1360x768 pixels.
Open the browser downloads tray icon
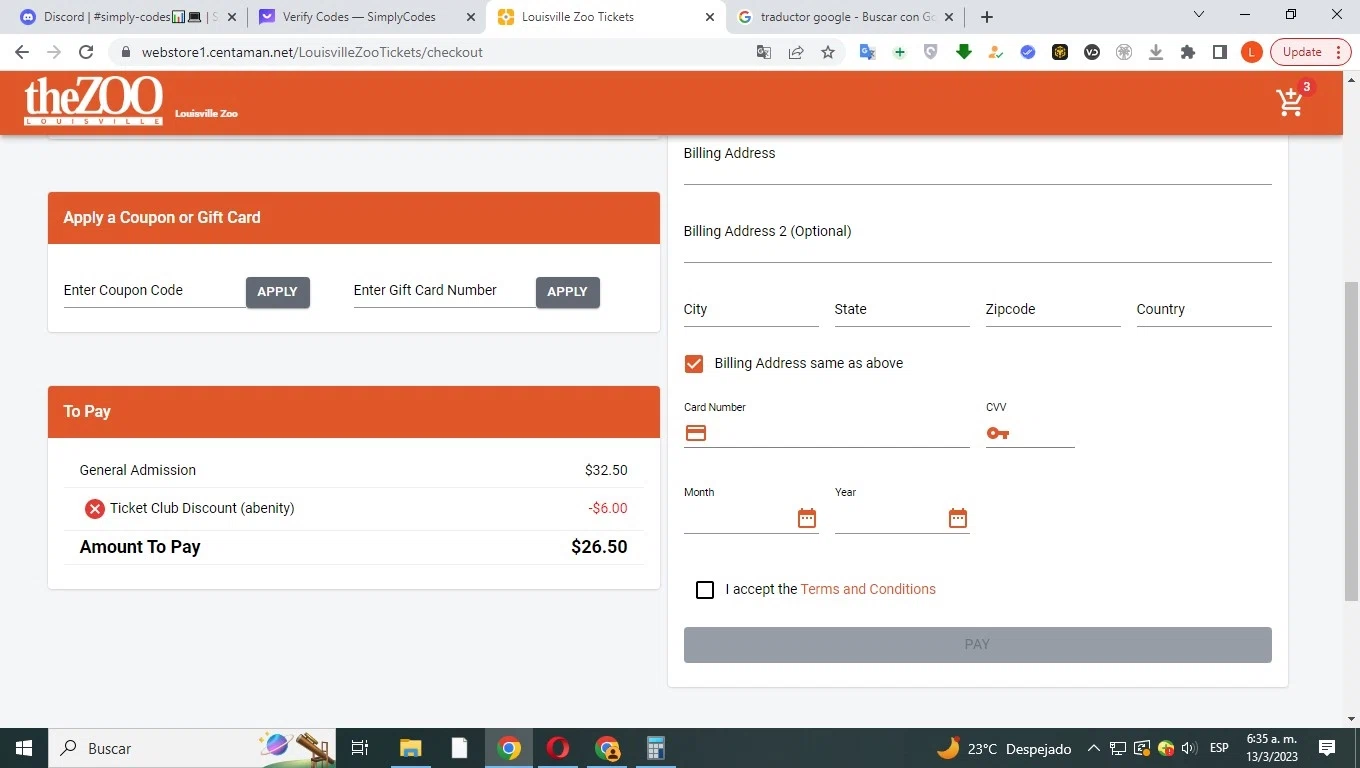click(x=1156, y=52)
